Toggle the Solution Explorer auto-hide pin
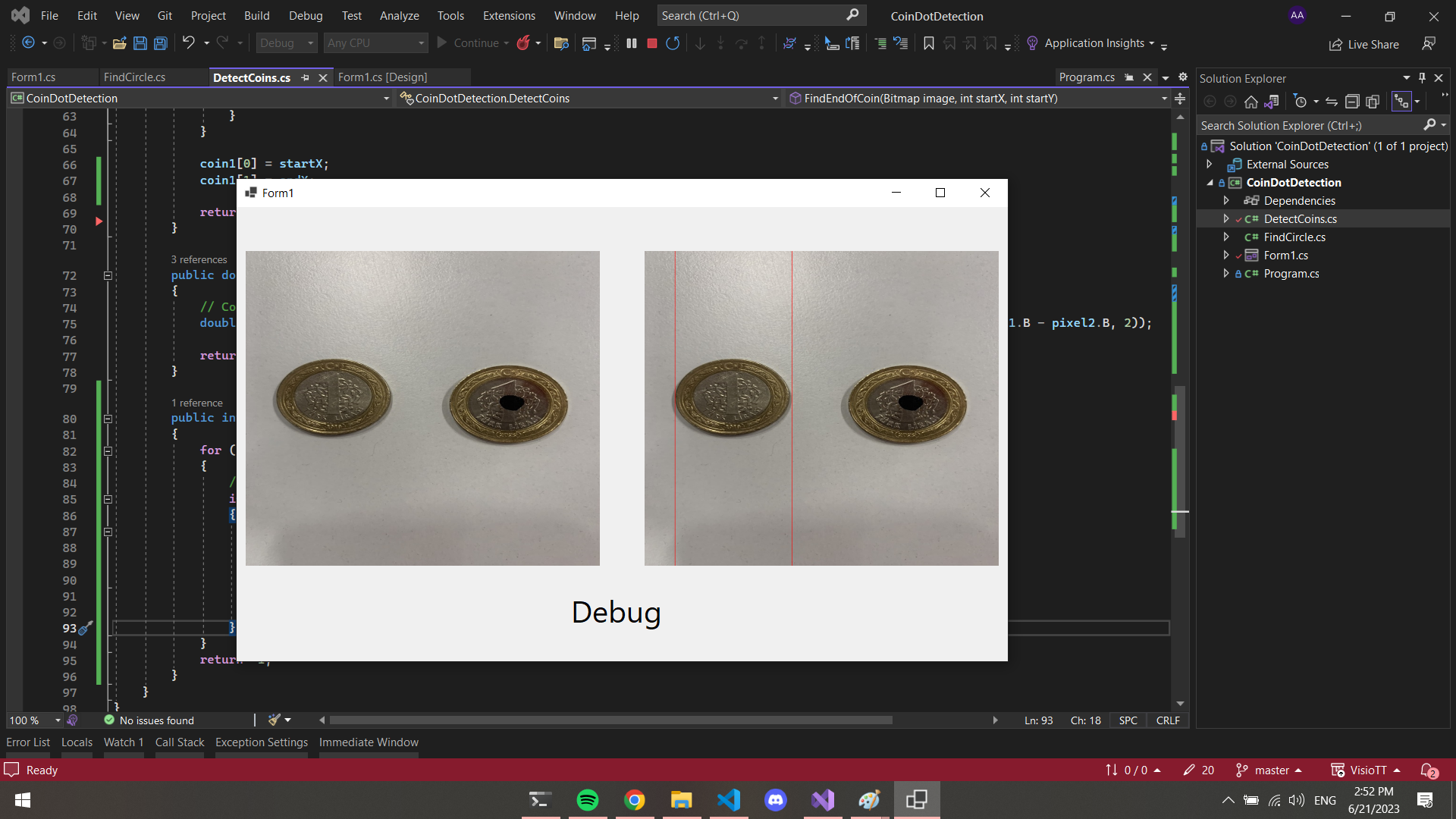This screenshot has width=1456, height=819. point(1422,78)
